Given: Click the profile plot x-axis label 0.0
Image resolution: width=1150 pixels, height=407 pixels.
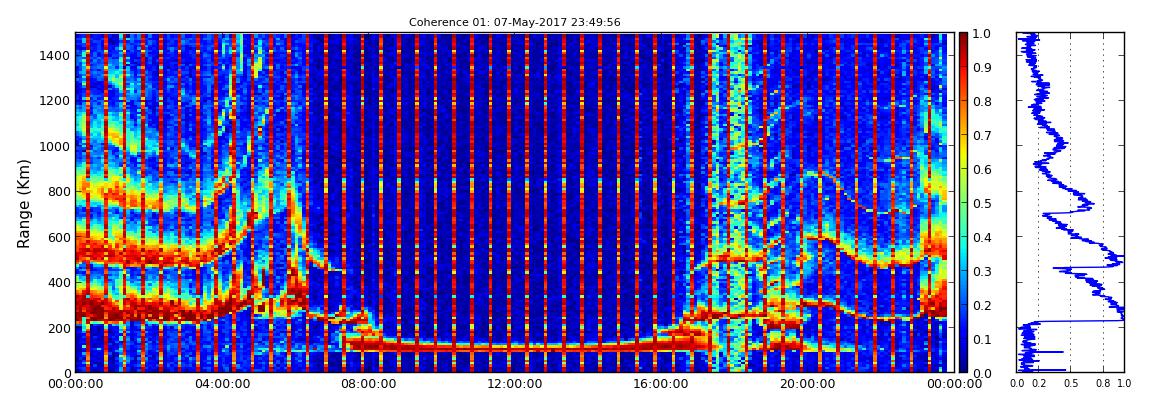Looking at the screenshot, I should point(1017,384).
